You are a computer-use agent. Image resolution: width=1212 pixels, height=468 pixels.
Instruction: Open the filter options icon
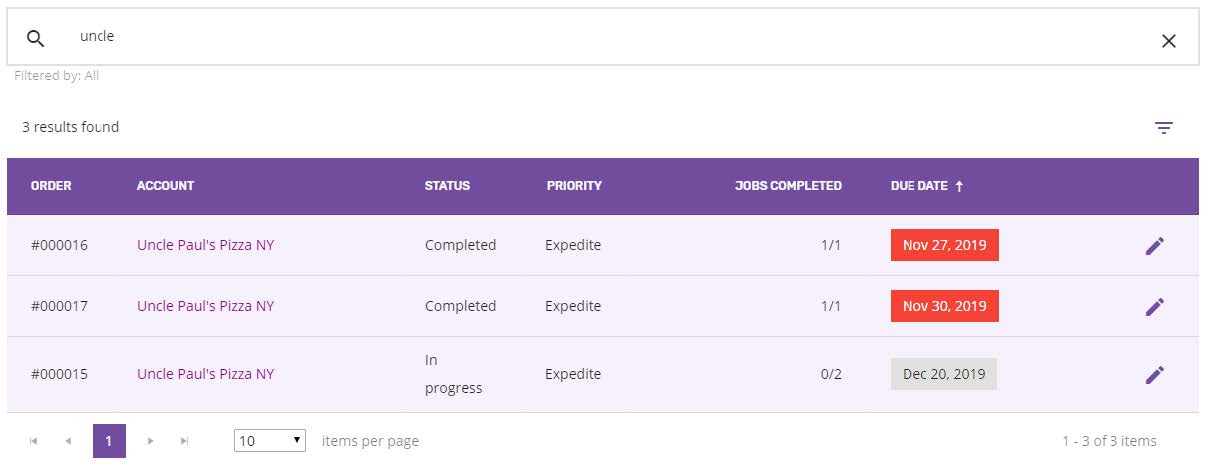[1163, 128]
